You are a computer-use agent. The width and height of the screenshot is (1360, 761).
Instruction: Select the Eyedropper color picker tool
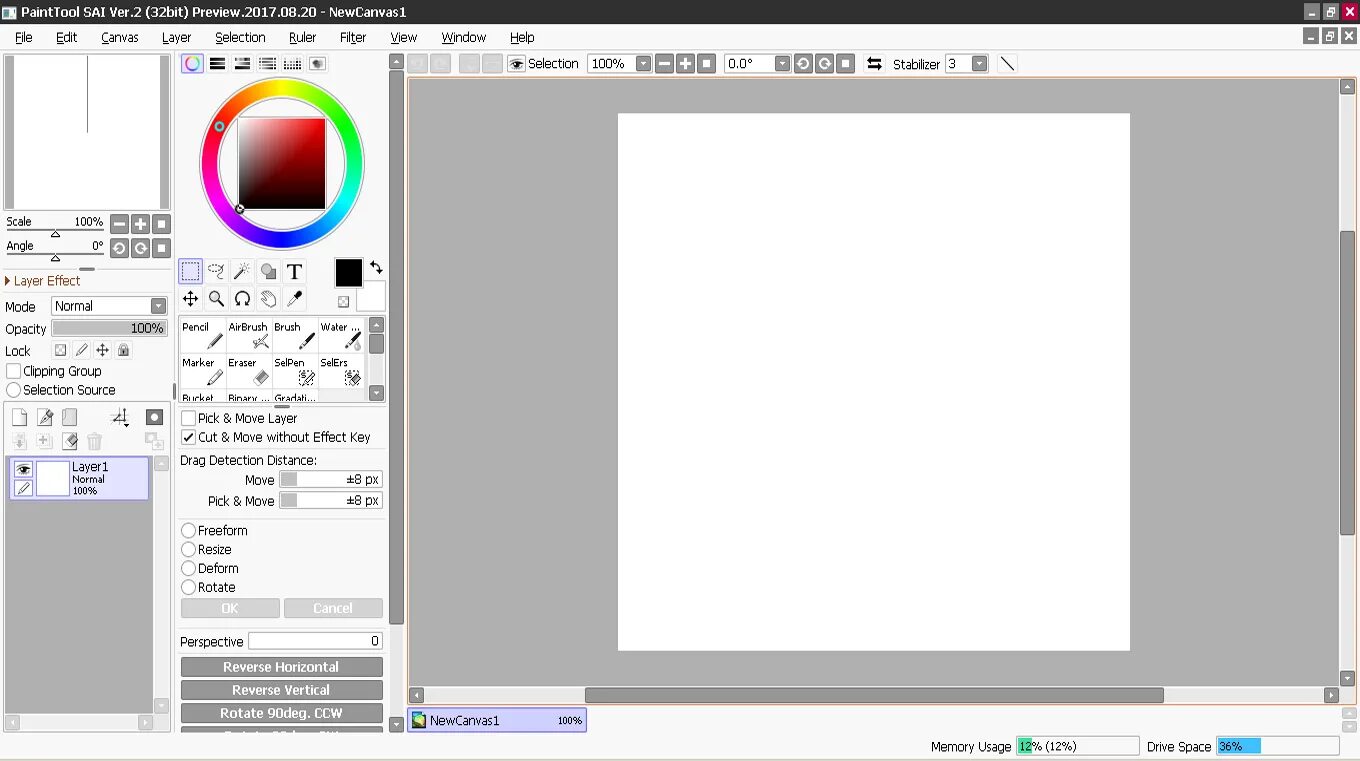click(x=294, y=298)
